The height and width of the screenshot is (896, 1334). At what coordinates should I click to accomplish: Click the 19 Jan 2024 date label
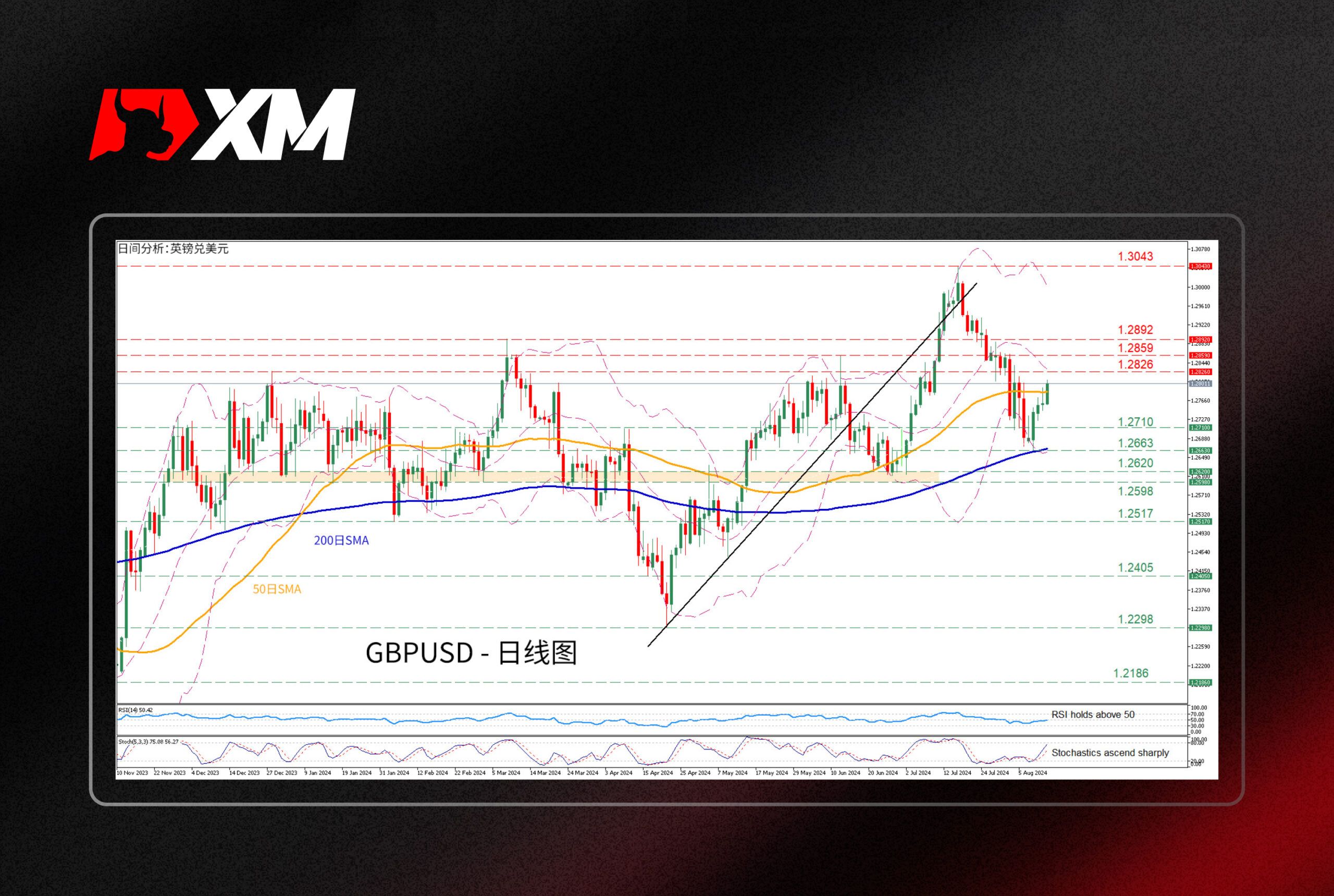(357, 773)
